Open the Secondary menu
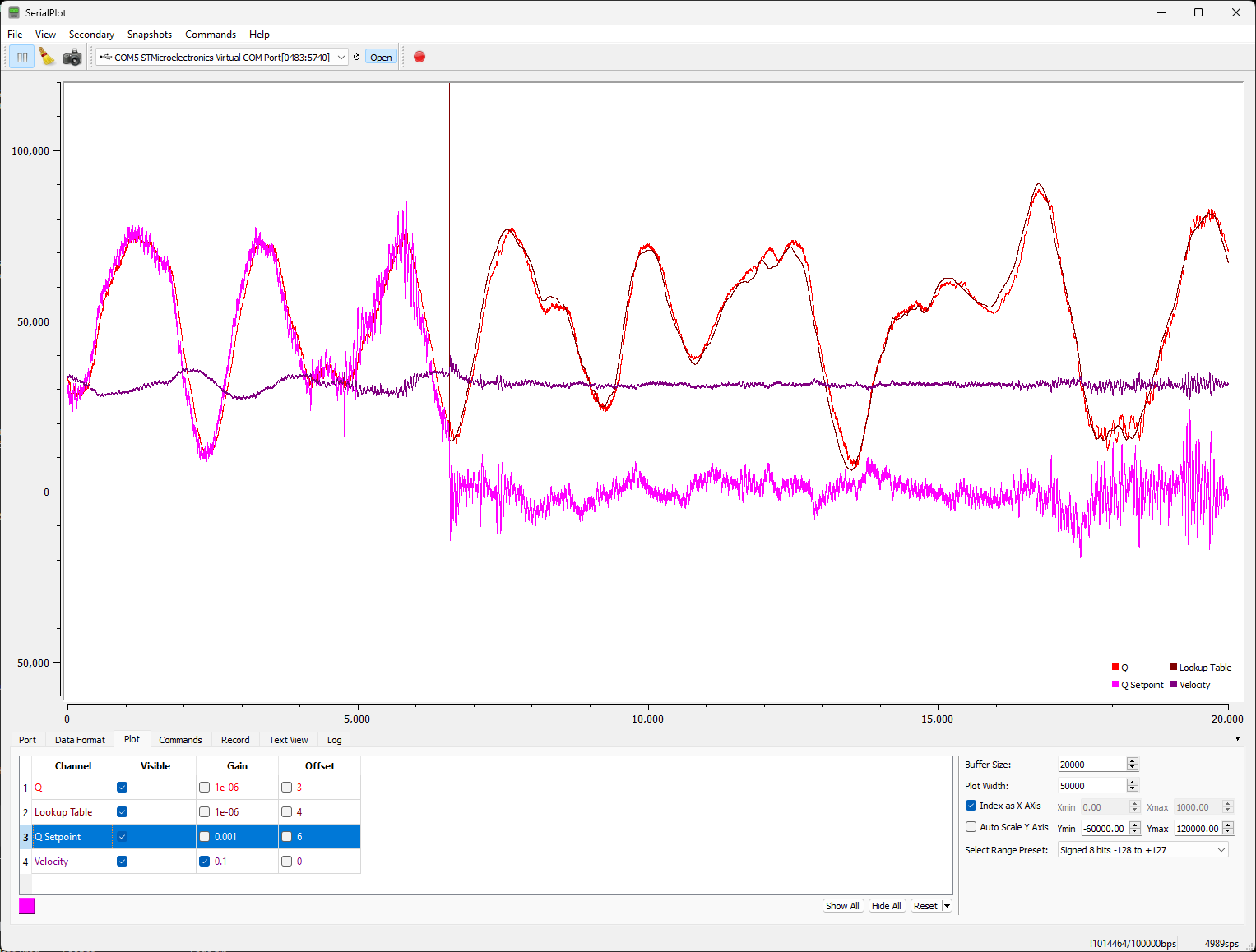This screenshot has width=1256, height=952. [91, 34]
